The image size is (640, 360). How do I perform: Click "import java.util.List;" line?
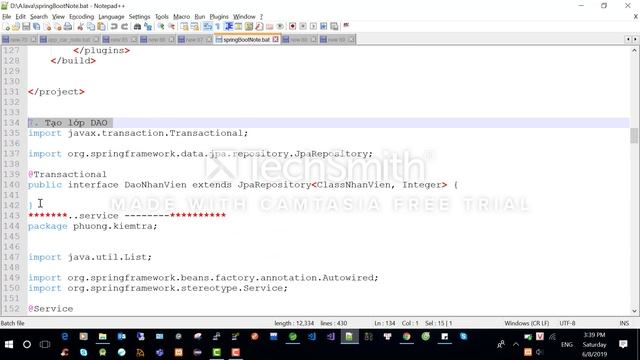(x=90, y=257)
